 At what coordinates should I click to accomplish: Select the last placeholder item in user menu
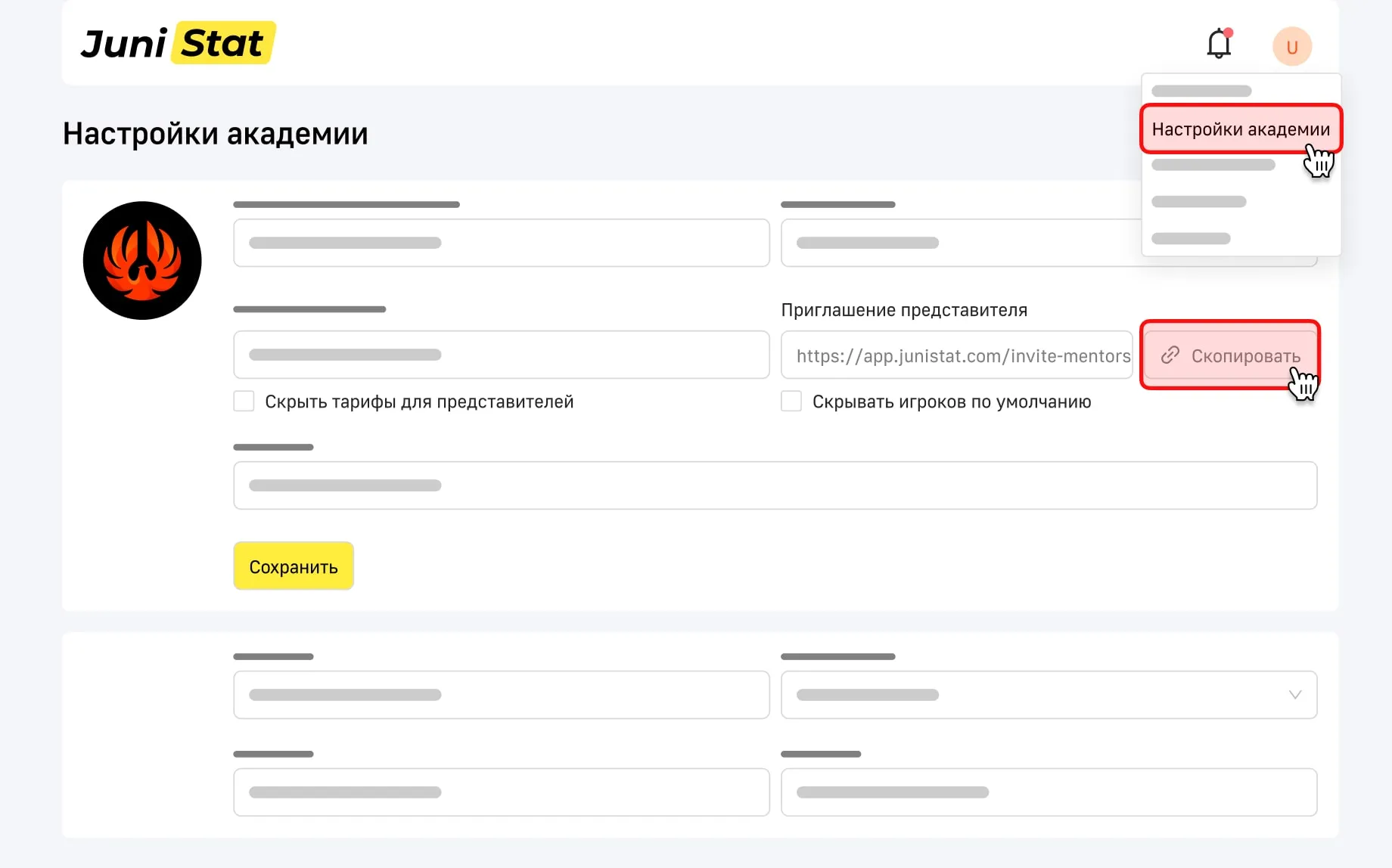click(x=1191, y=239)
